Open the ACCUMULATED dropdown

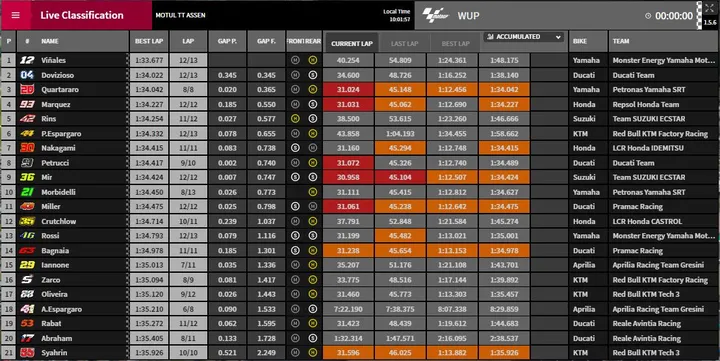point(523,37)
